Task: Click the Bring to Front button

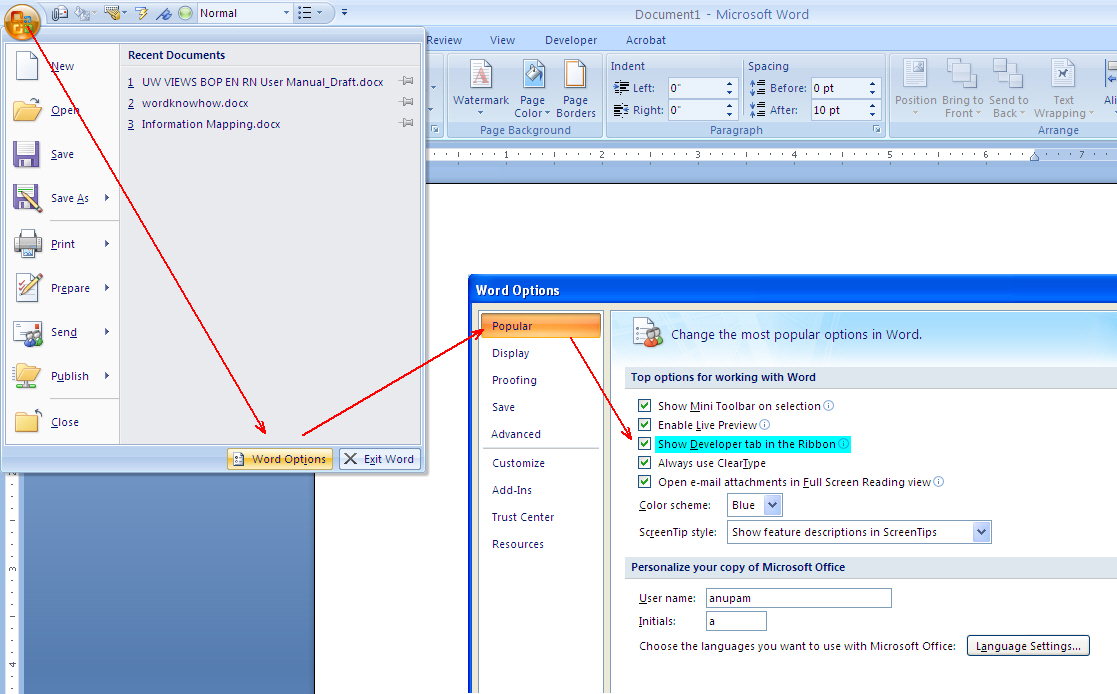Action: 962,88
